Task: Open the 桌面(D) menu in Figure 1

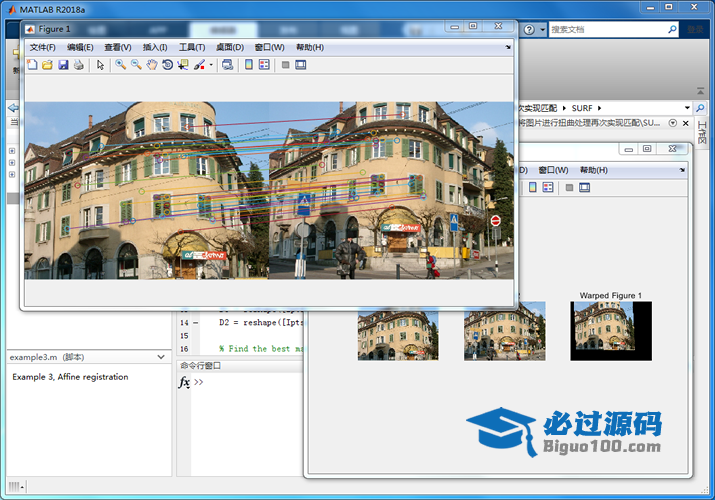Action: (230, 47)
